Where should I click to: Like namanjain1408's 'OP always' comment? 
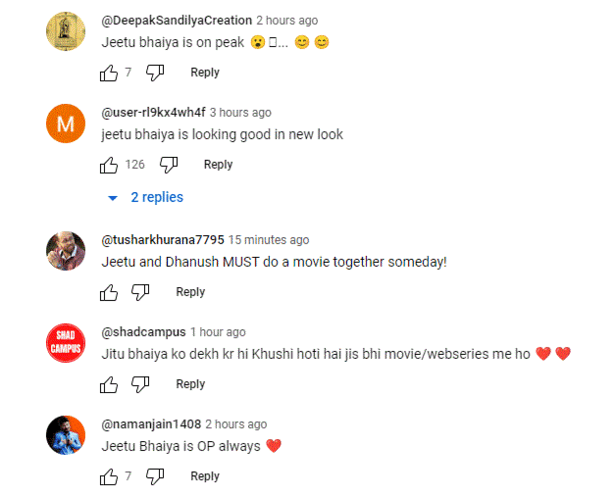pyautogui.click(x=109, y=476)
